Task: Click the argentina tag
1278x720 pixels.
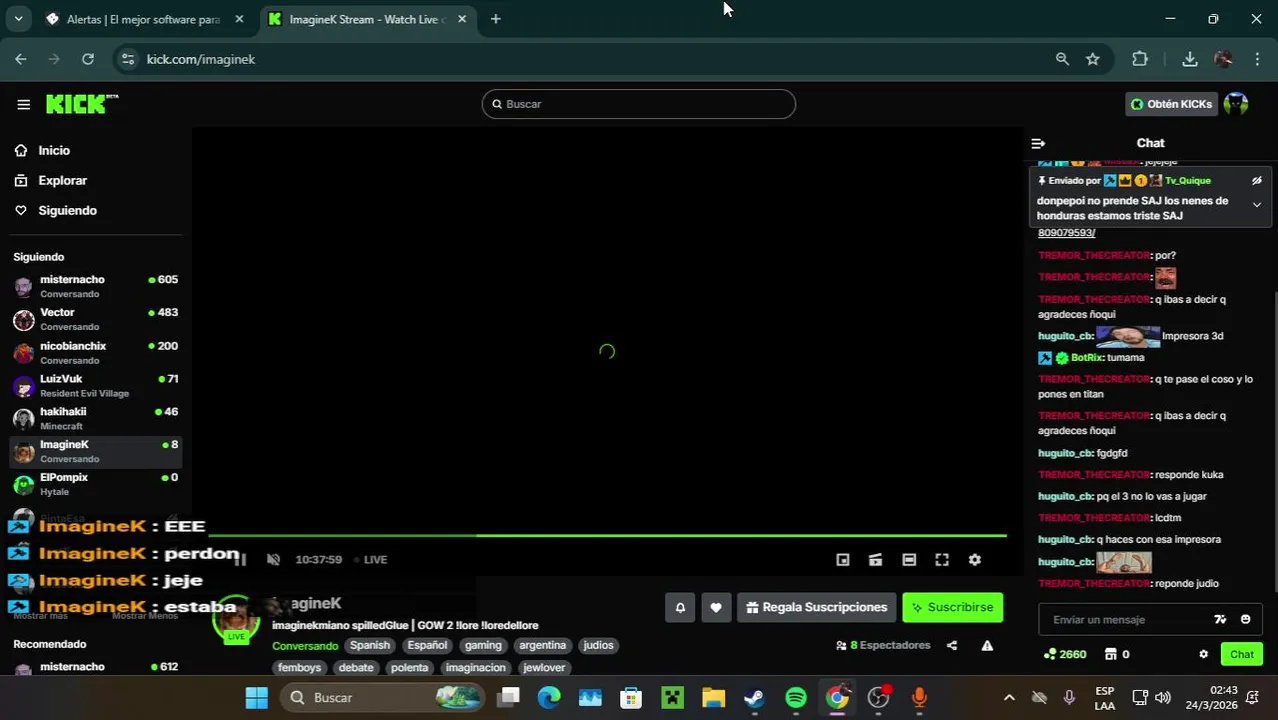Action: click(x=542, y=645)
